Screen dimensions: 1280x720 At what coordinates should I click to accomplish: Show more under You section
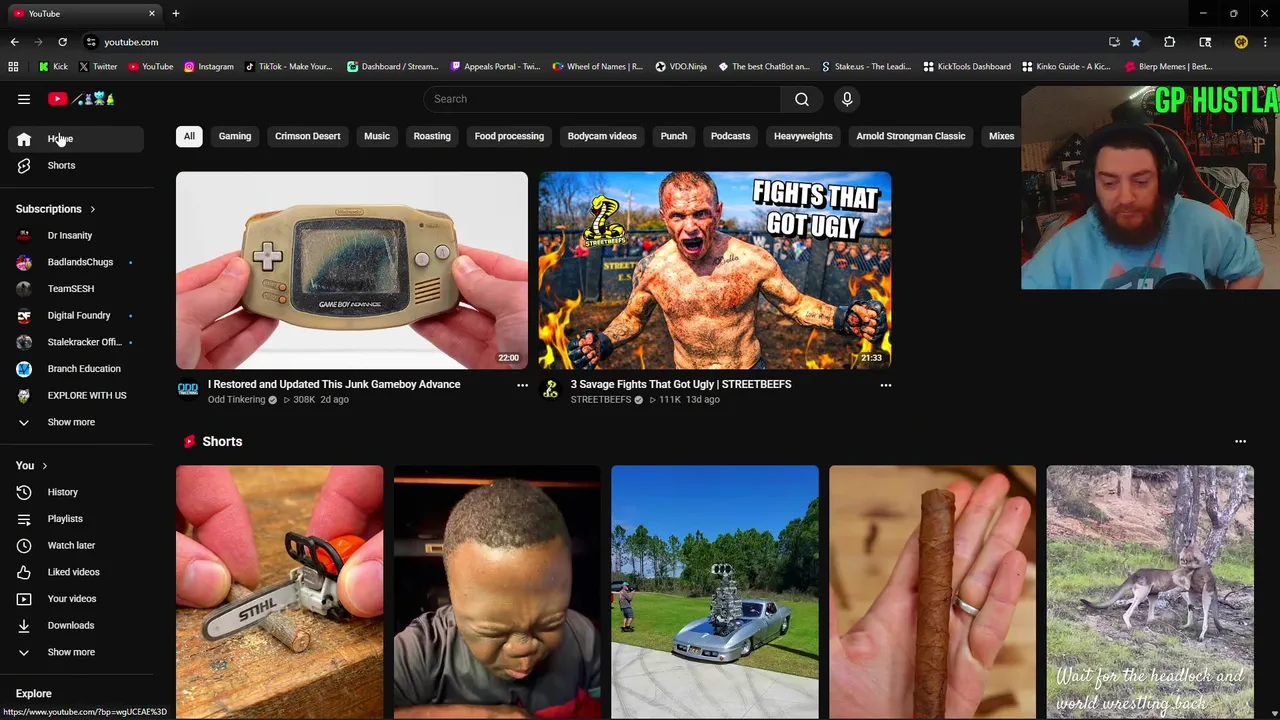[76, 652]
